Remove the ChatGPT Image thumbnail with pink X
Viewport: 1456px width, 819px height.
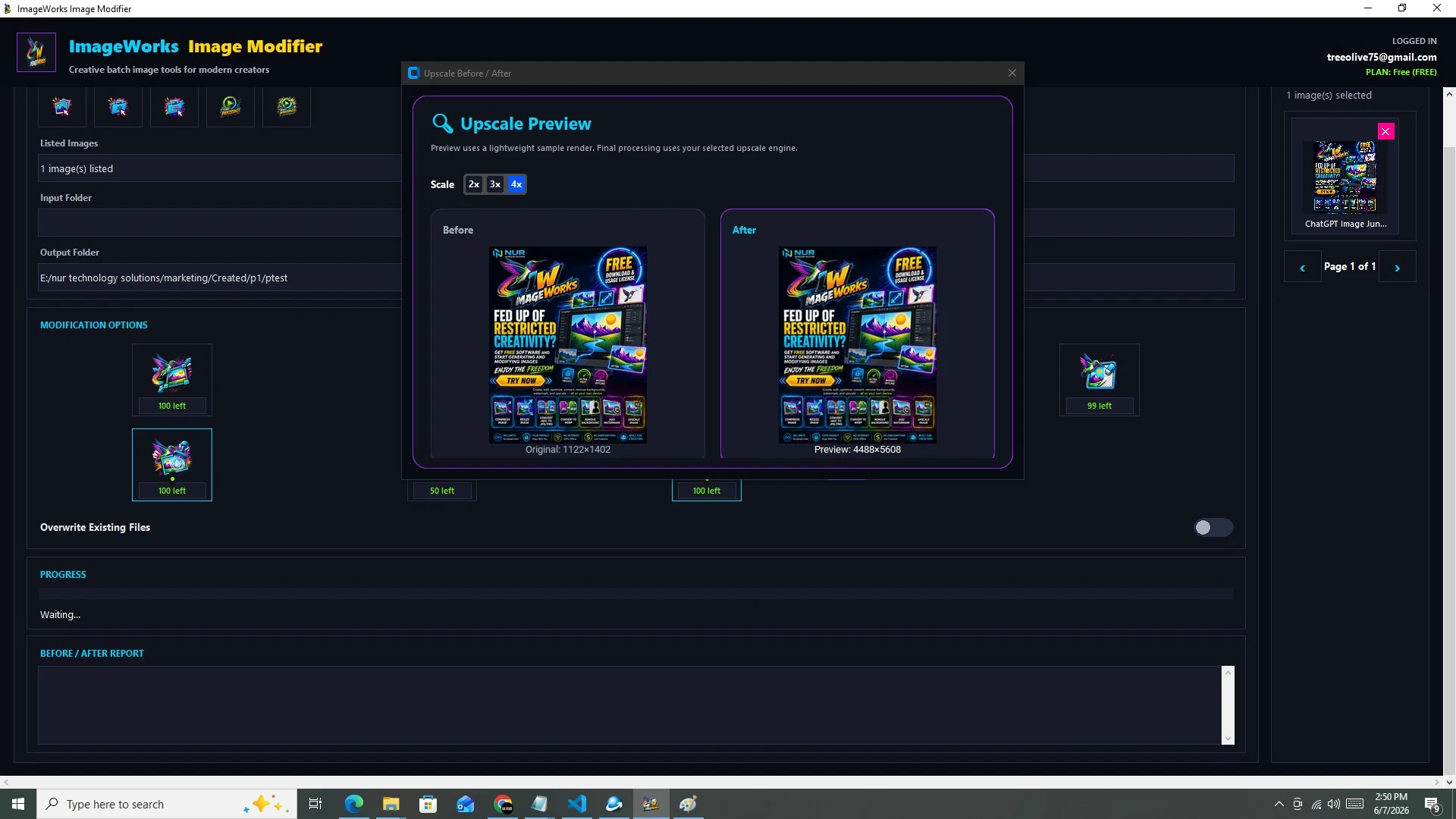point(1386,132)
